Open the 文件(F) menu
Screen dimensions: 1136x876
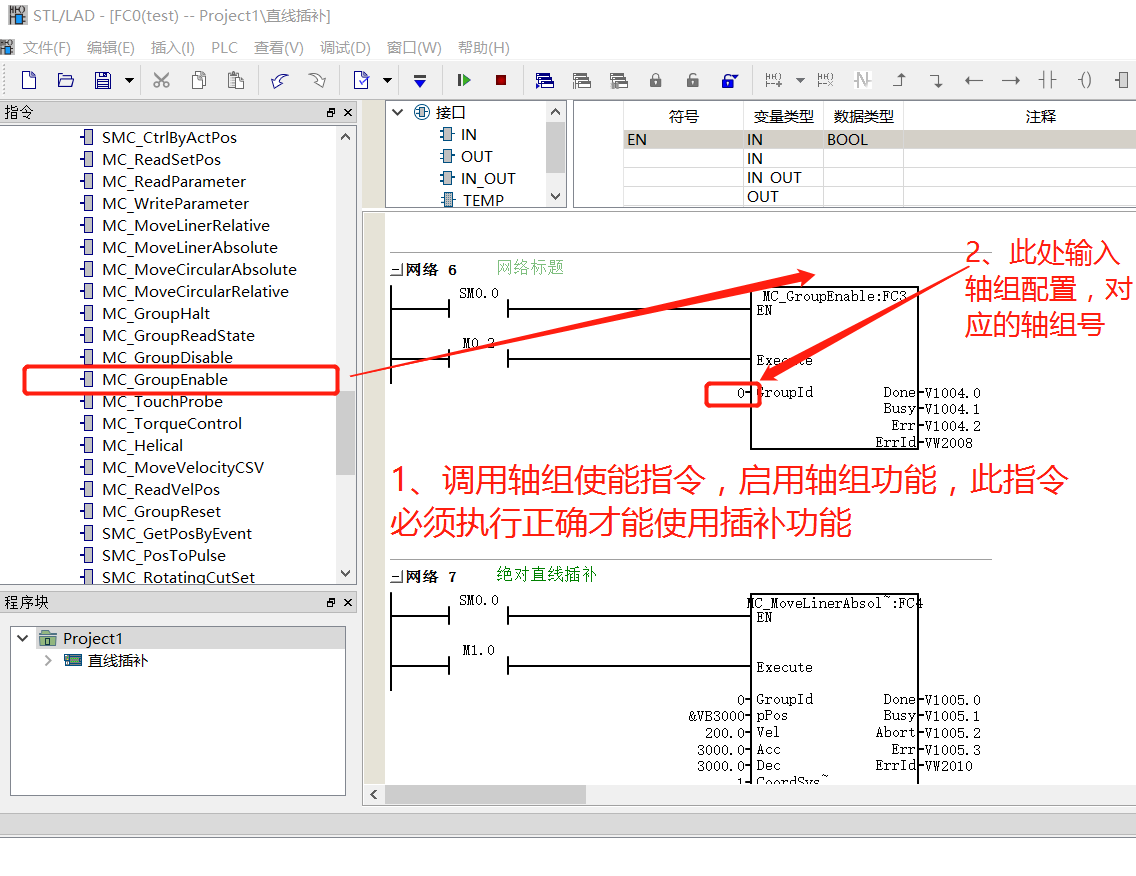pyautogui.click(x=46, y=48)
